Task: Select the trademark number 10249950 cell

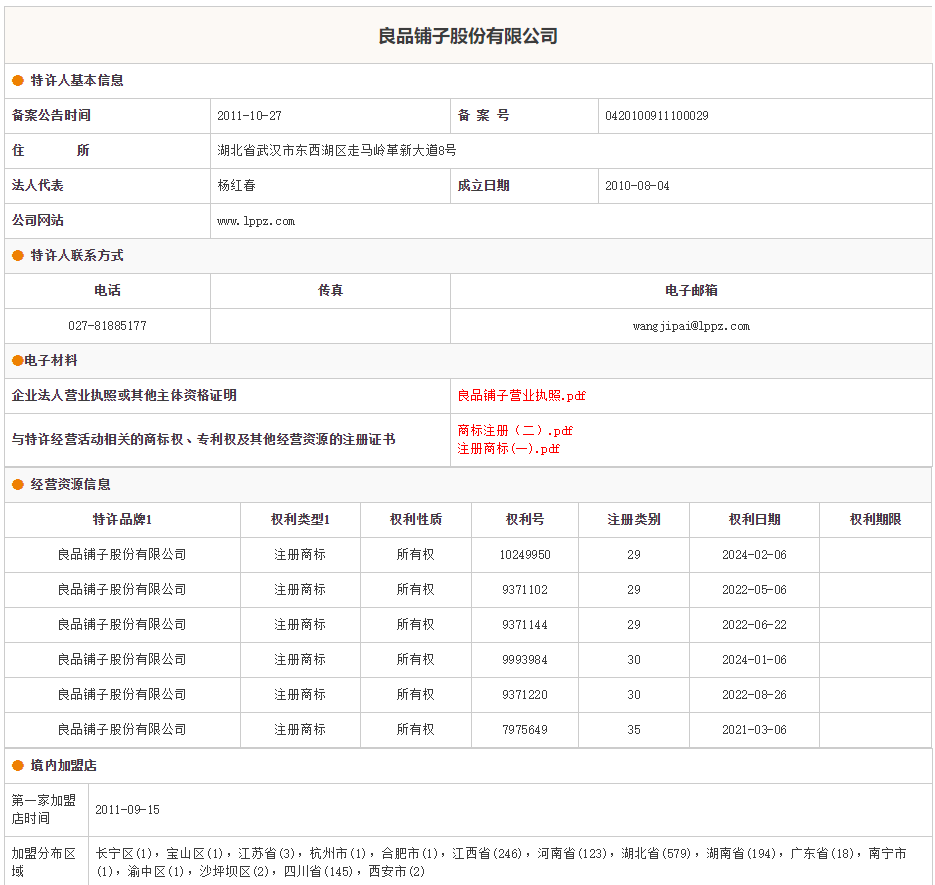Action: pyautogui.click(x=525, y=555)
